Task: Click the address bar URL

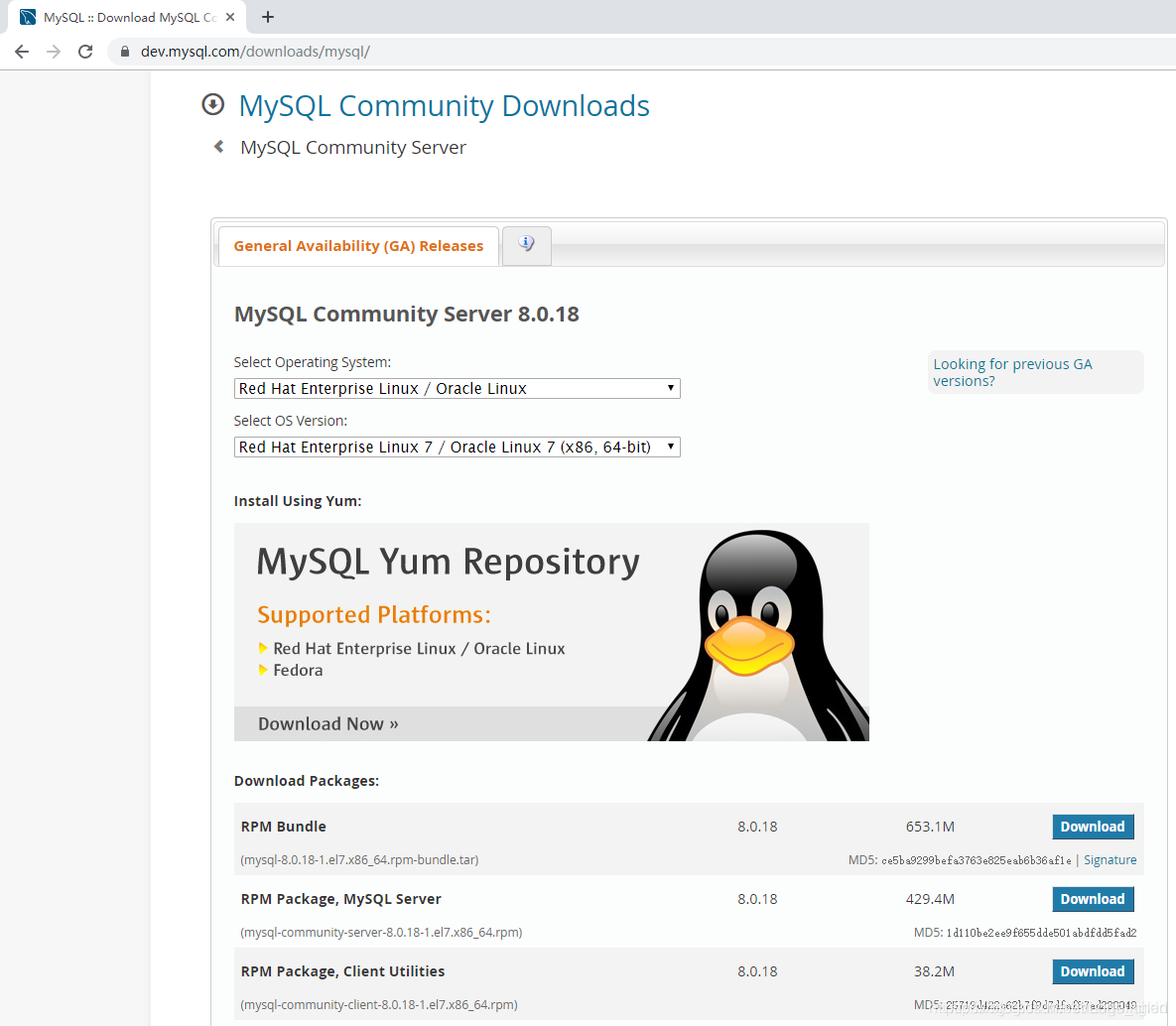Action: pos(255,52)
